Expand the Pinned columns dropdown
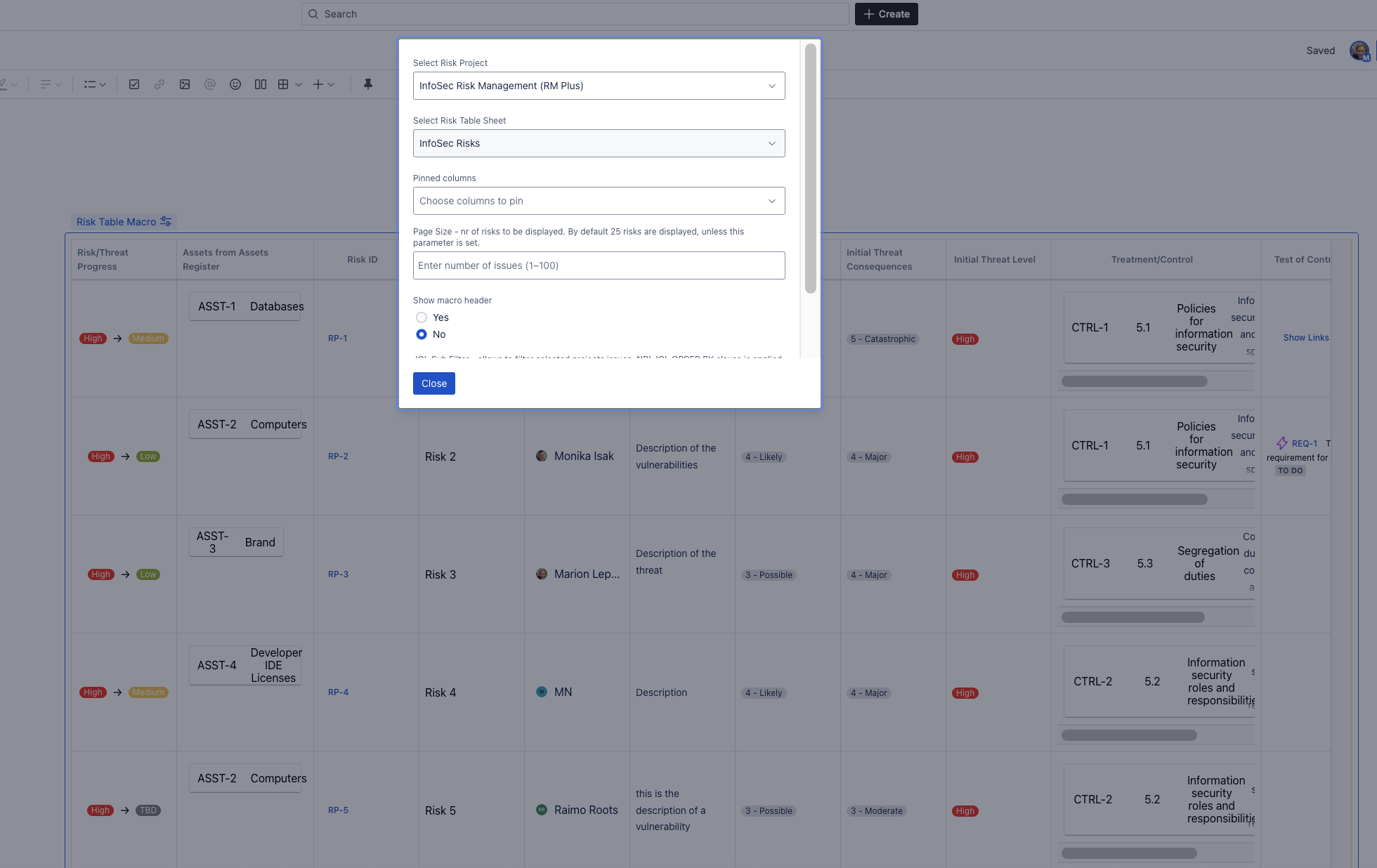This screenshot has width=1377, height=868. pos(599,201)
